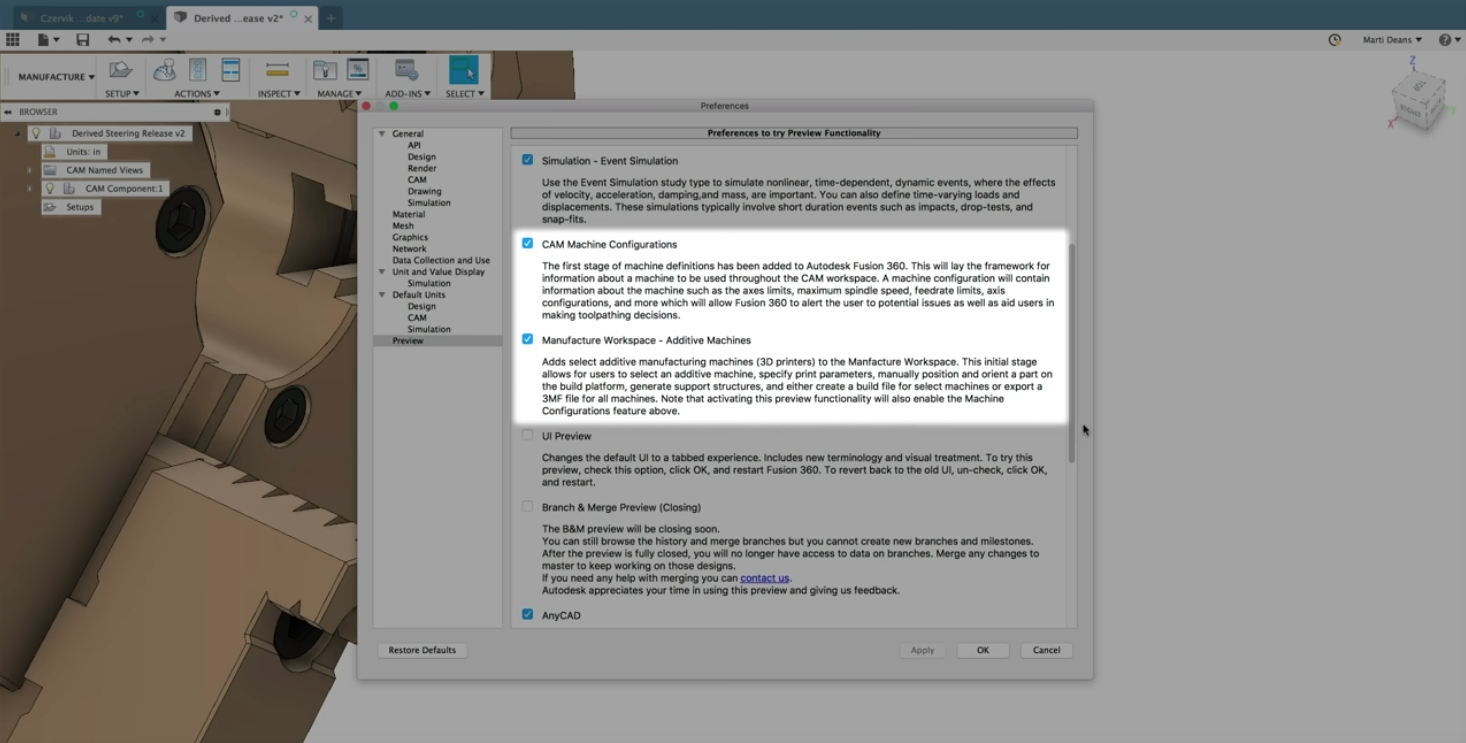This screenshot has width=1466, height=743.
Task: Click the Units: in document icon
Action: (49, 152)
